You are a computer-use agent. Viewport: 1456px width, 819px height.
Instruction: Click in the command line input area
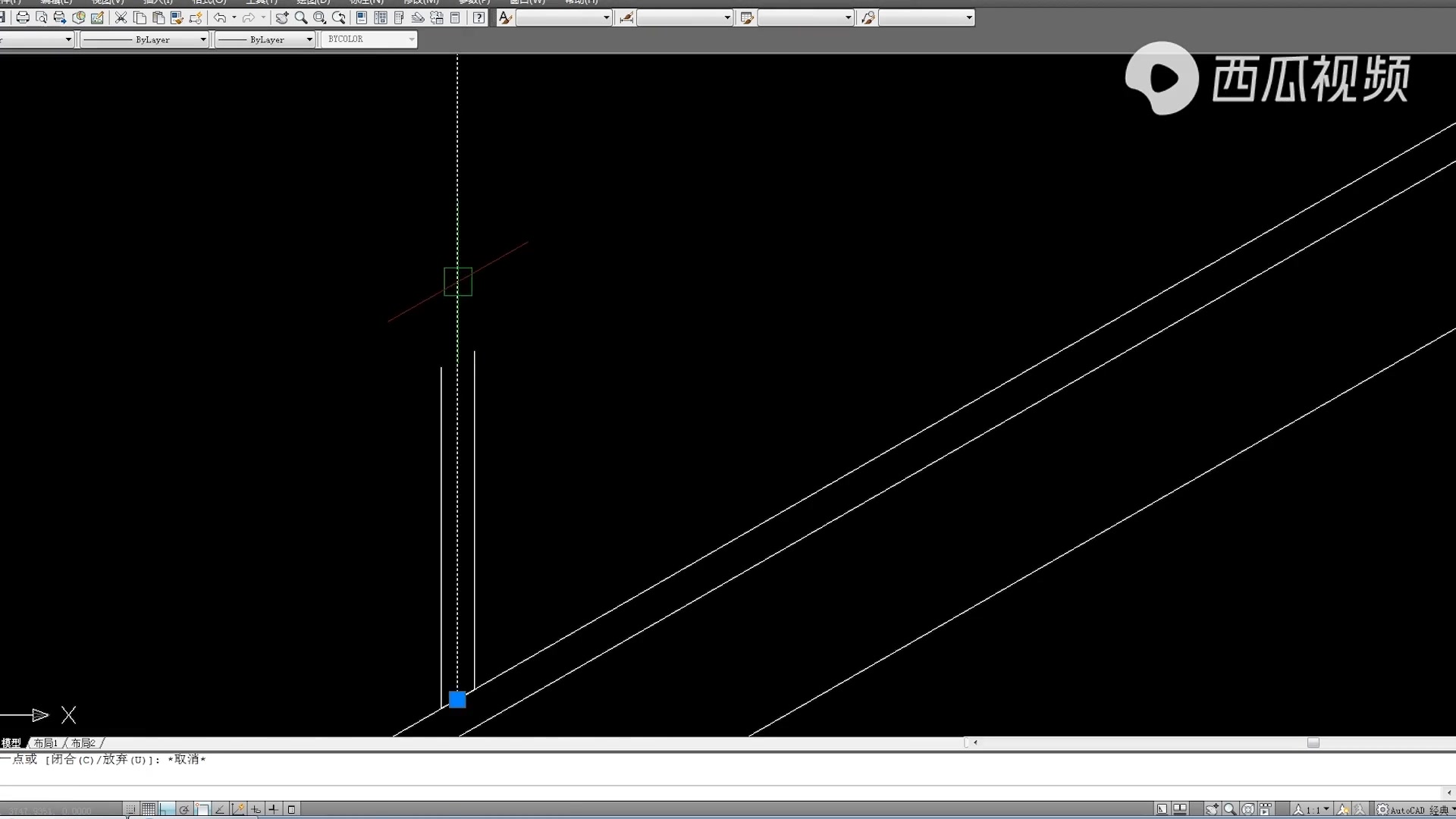[x=720, y=792]
